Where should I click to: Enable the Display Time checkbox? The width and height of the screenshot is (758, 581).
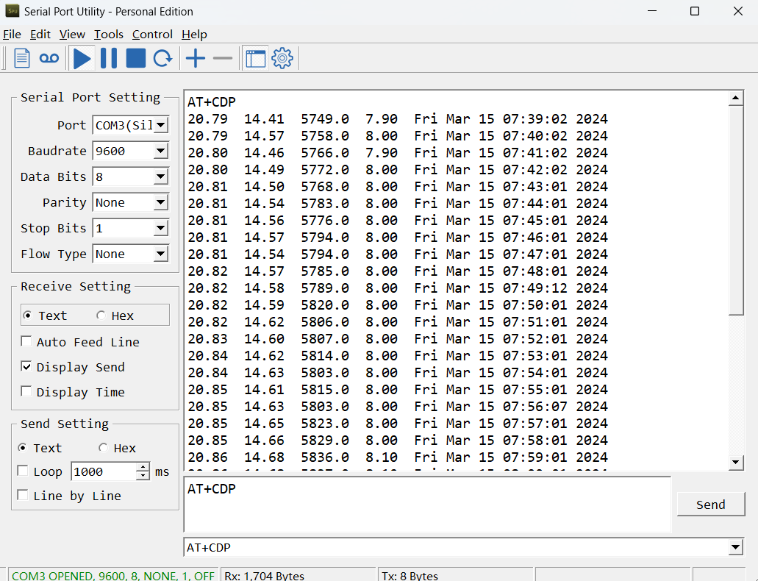pos(26,392)
